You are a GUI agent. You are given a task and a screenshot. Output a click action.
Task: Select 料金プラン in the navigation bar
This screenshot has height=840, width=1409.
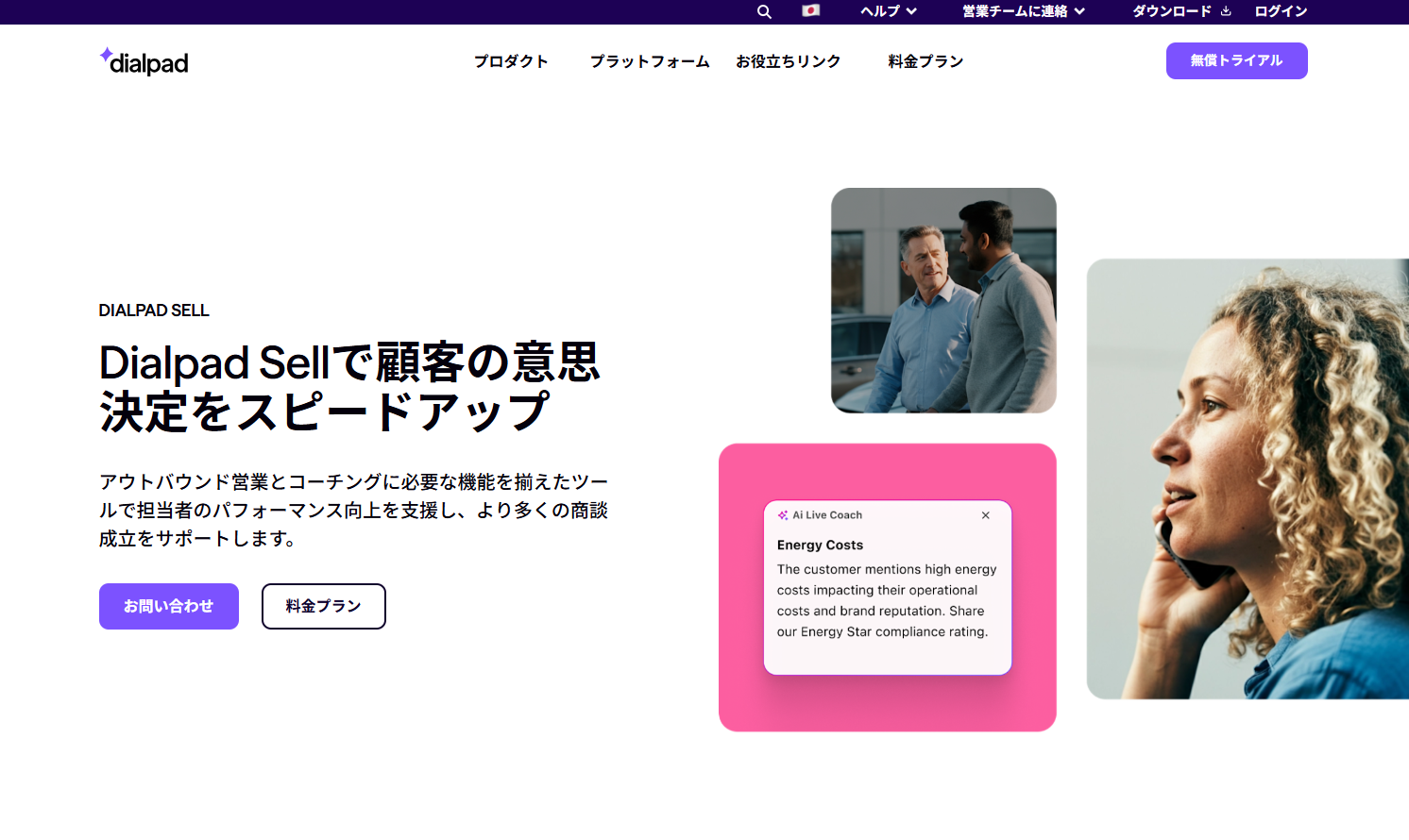(x=925, y=61)
